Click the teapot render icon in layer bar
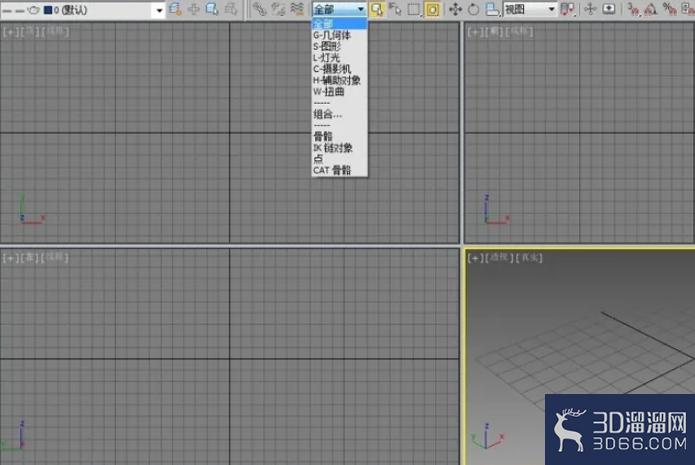 (33, 10)
